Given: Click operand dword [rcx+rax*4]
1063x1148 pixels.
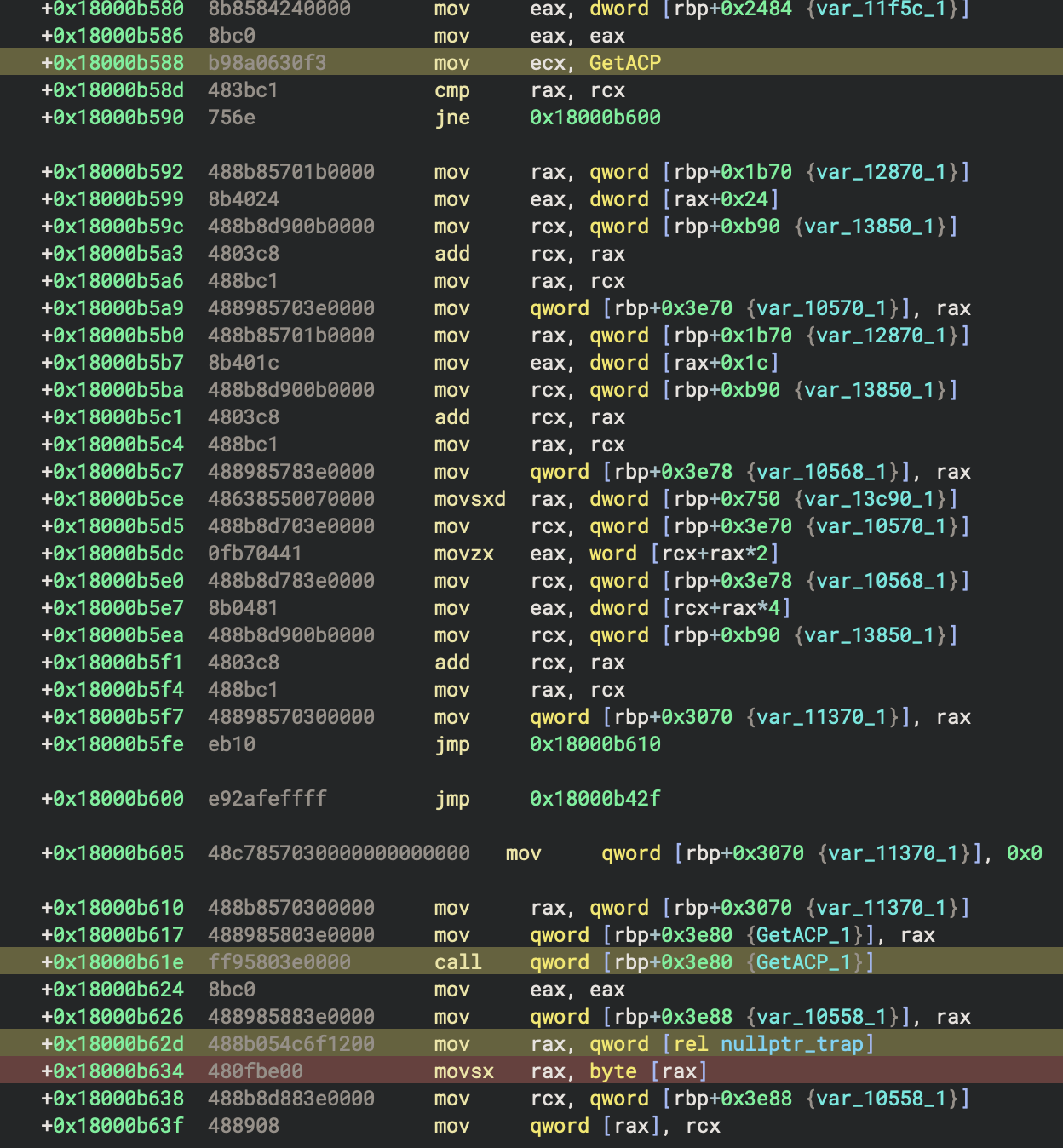Looking at the screenshot, I should click(690, 608).
